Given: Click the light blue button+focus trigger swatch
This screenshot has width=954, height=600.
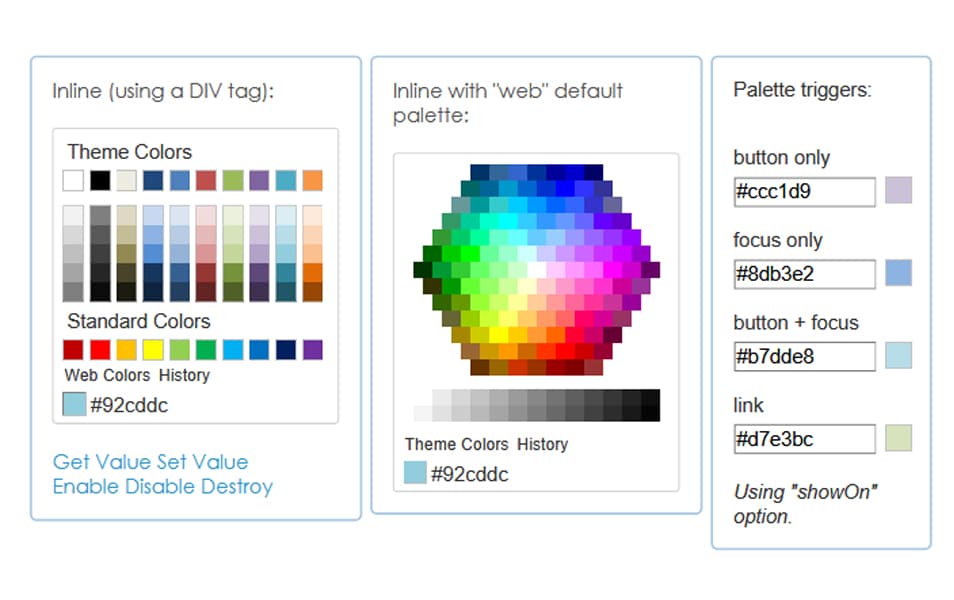Looking at the screenshot, I should pyautogui.click(x=897, y=355).
